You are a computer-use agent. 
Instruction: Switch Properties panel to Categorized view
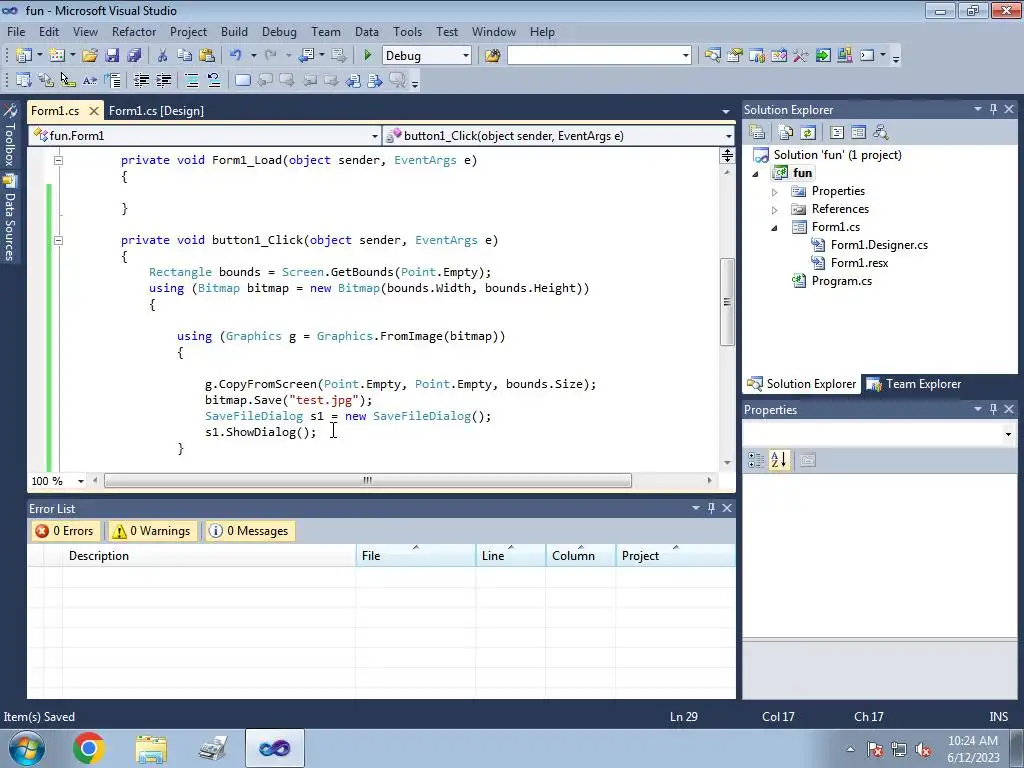pos(756,460)
